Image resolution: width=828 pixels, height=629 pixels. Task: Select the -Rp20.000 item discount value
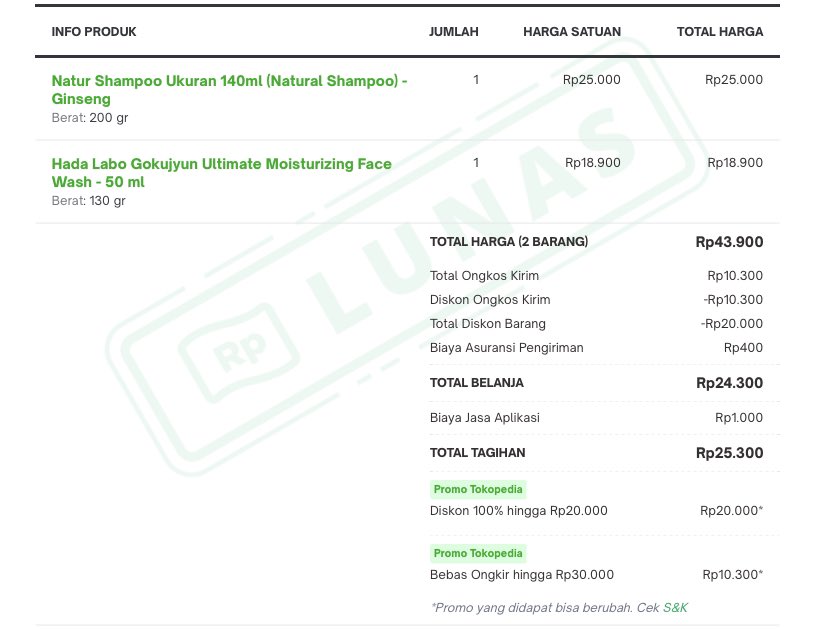coord(732,324)
